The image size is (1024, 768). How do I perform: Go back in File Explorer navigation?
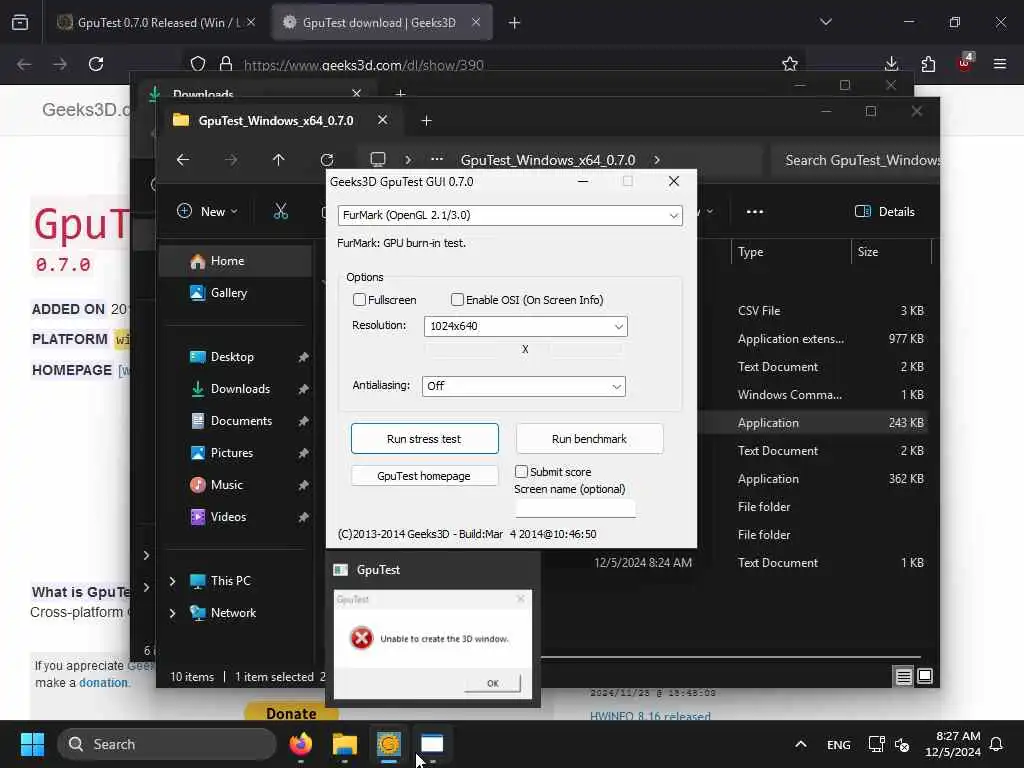[x=183, y=160]
